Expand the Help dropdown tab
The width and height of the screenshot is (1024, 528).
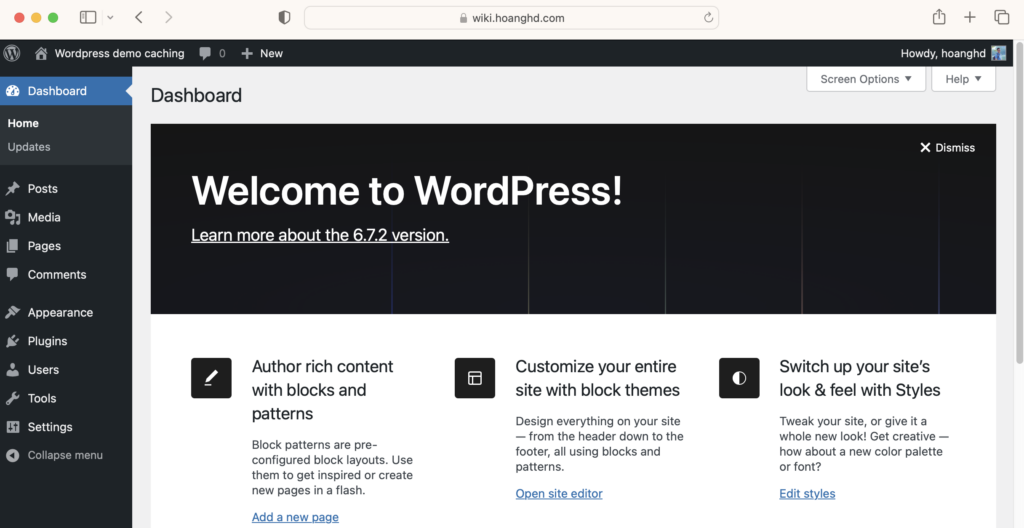(963, 79)
